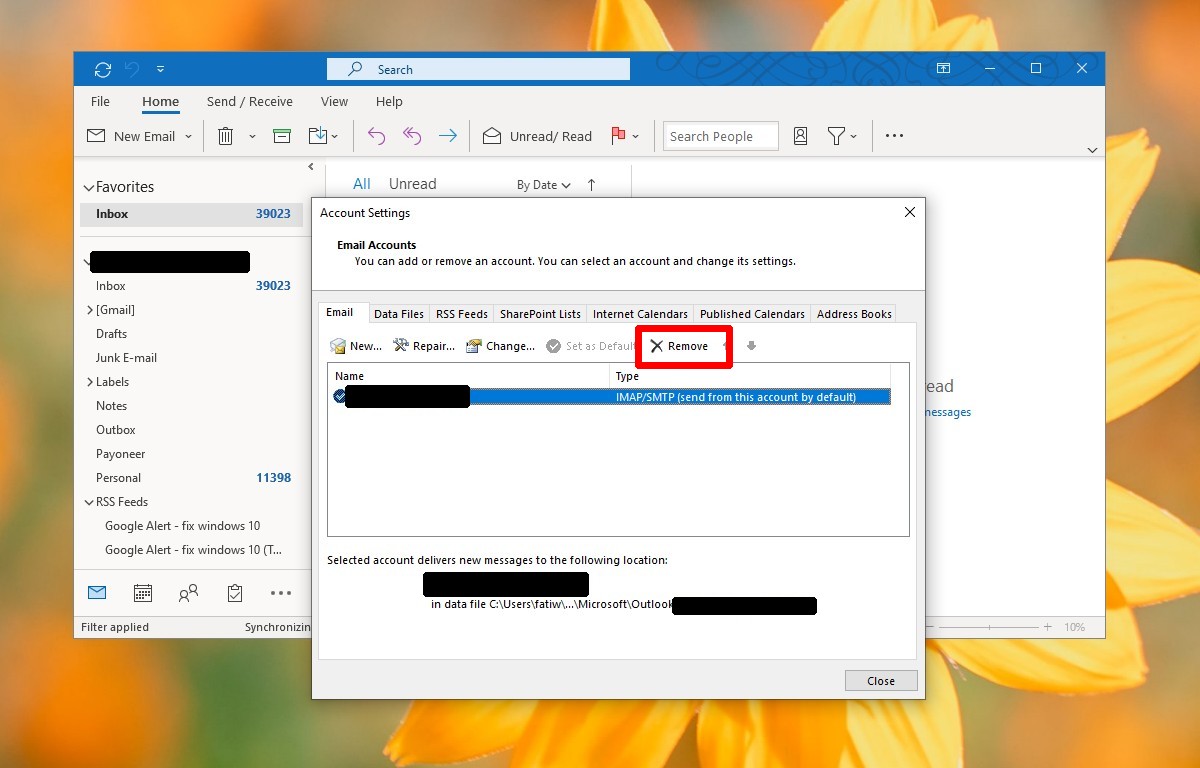
Task: Click the Forward arrow icon
Action: 448,136
